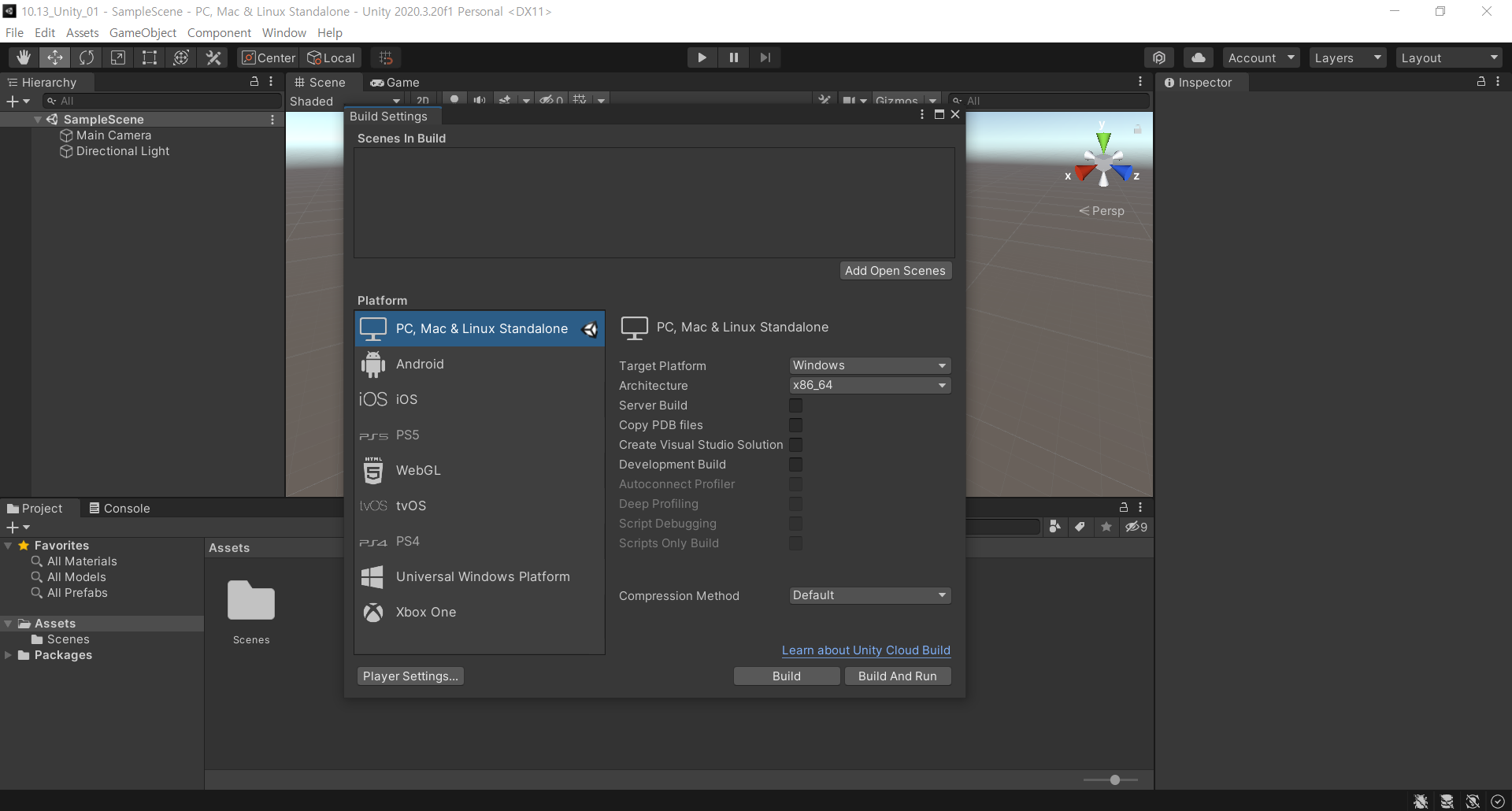Open Player Settings
The width and height of the screenshot is (1512, 811).
pyautogui.click(x=410, y=676)
